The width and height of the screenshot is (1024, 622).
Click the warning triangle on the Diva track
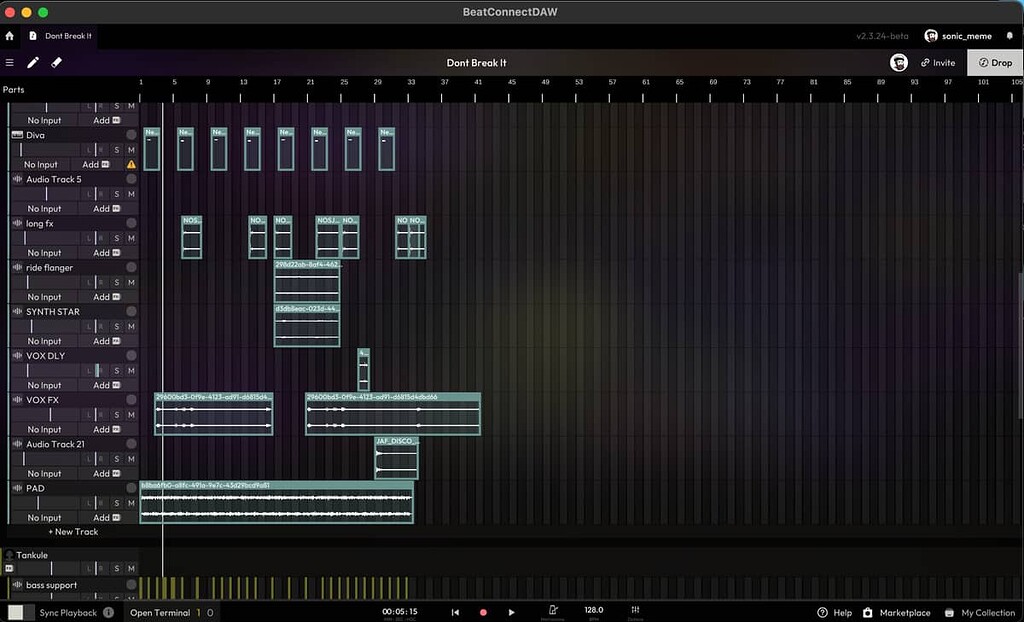130,164
